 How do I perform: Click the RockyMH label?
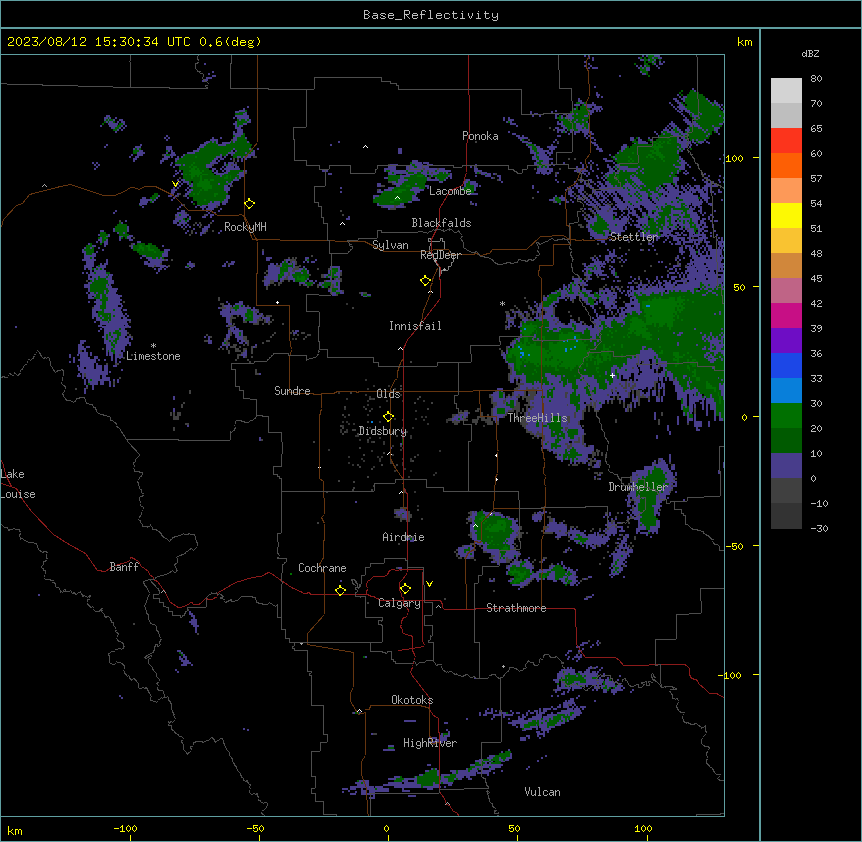245,226
